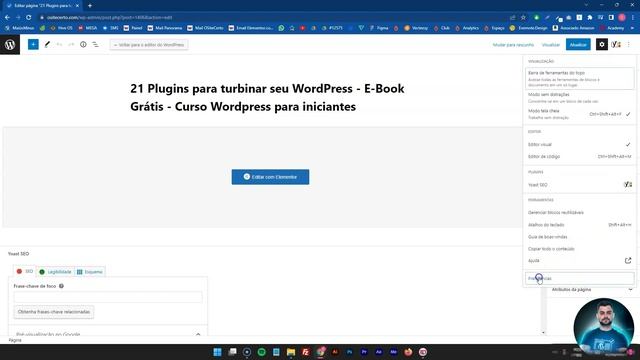Open Windows Start menu
The image size is (640, 360).
pyautogui.click(x=217, y=352)
